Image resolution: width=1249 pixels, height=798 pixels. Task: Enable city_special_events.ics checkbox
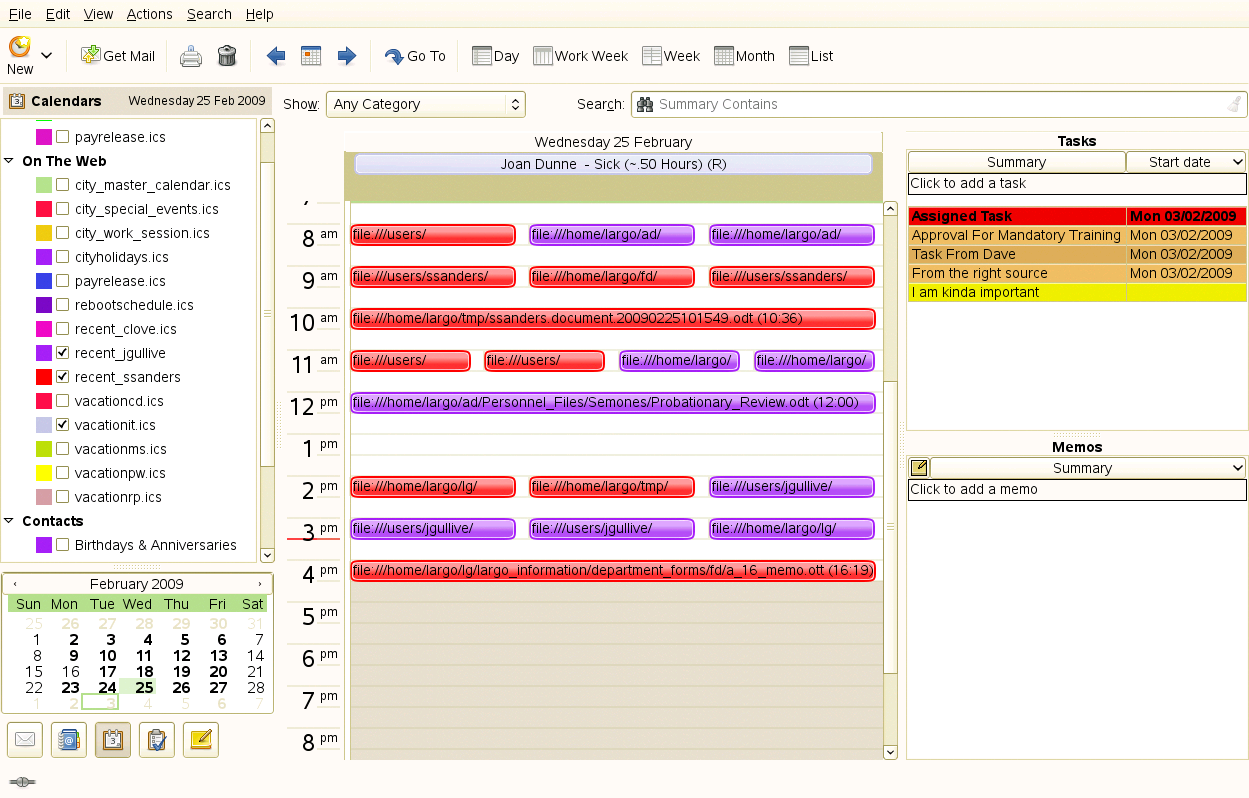point(62,209)
